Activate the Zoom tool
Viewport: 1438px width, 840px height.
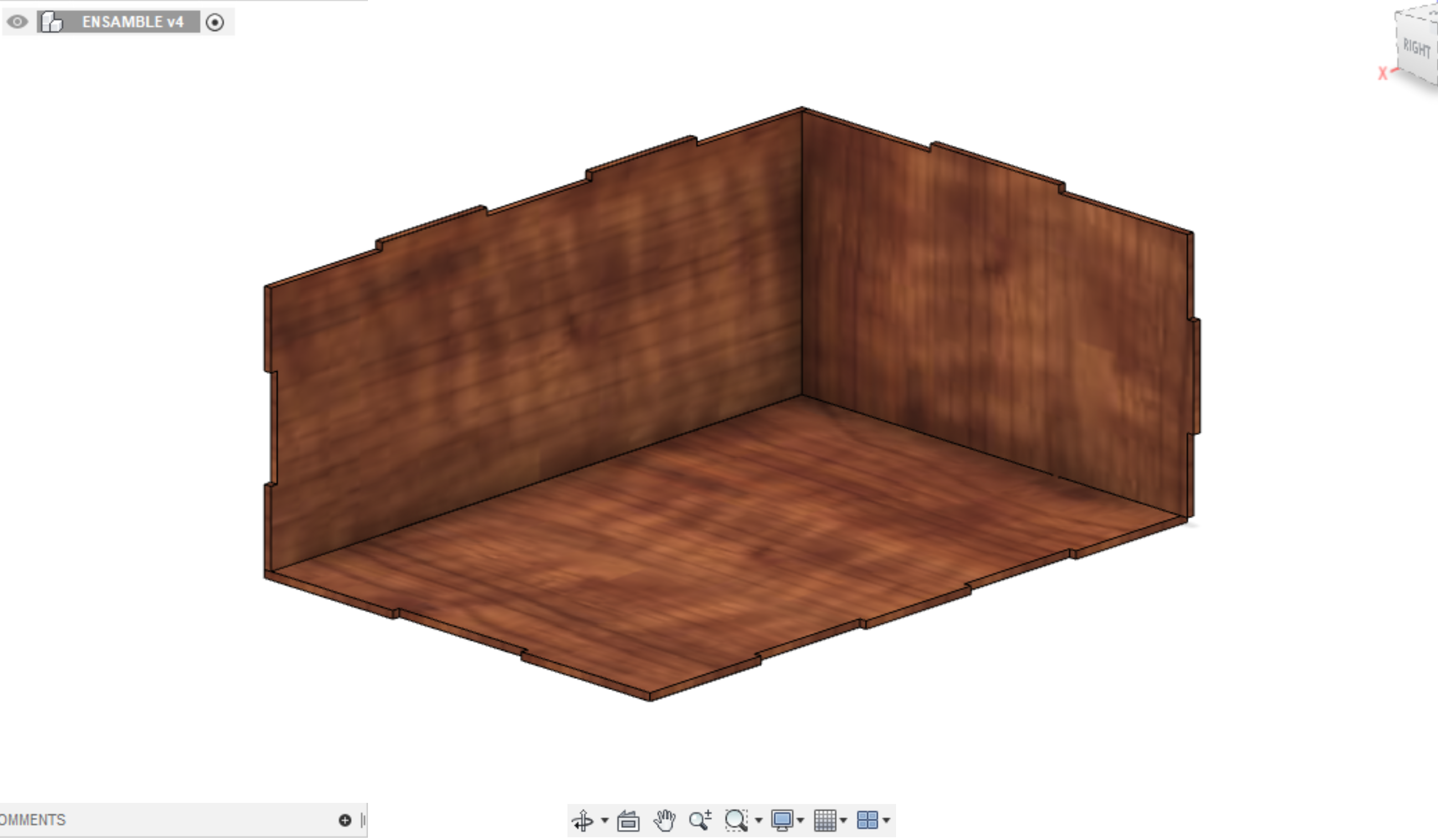pyautogui.click(x=701, y=820)
